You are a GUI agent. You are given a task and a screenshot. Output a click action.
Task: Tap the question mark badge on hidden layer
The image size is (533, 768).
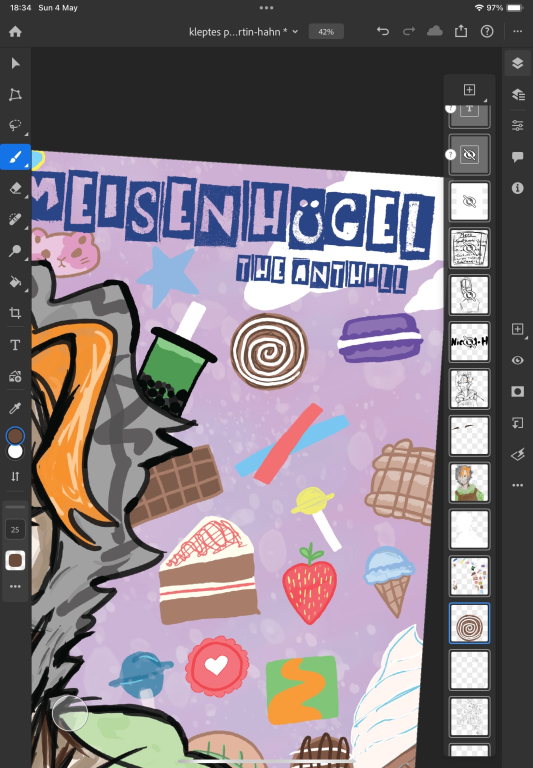click(451, 155)
